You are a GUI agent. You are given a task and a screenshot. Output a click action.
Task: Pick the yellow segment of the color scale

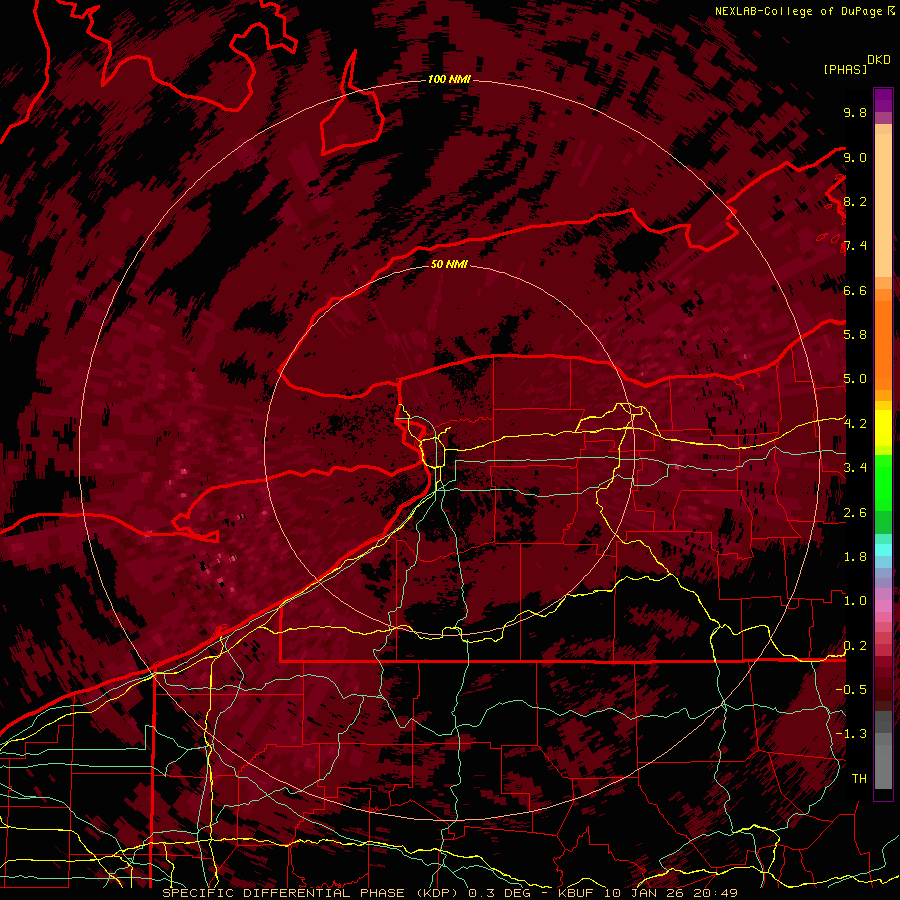coord(883,428)
